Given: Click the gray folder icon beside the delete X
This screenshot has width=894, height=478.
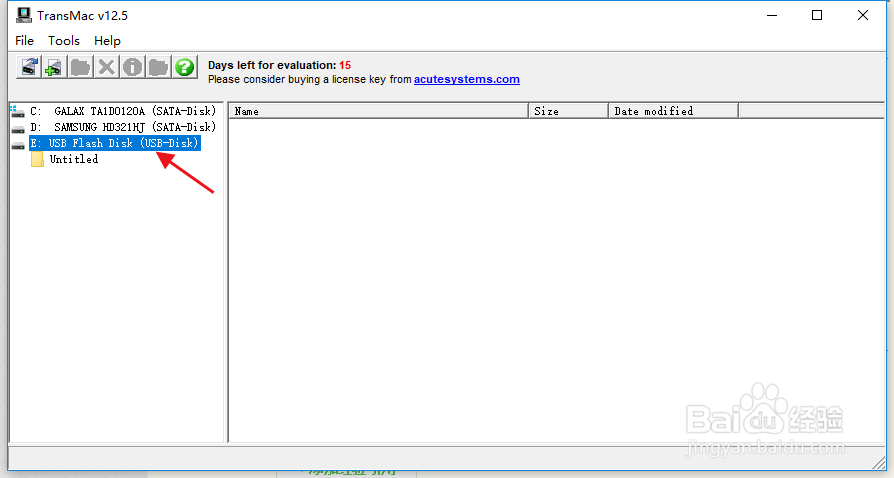Looking at the screenshot, I should coord(80,67).
